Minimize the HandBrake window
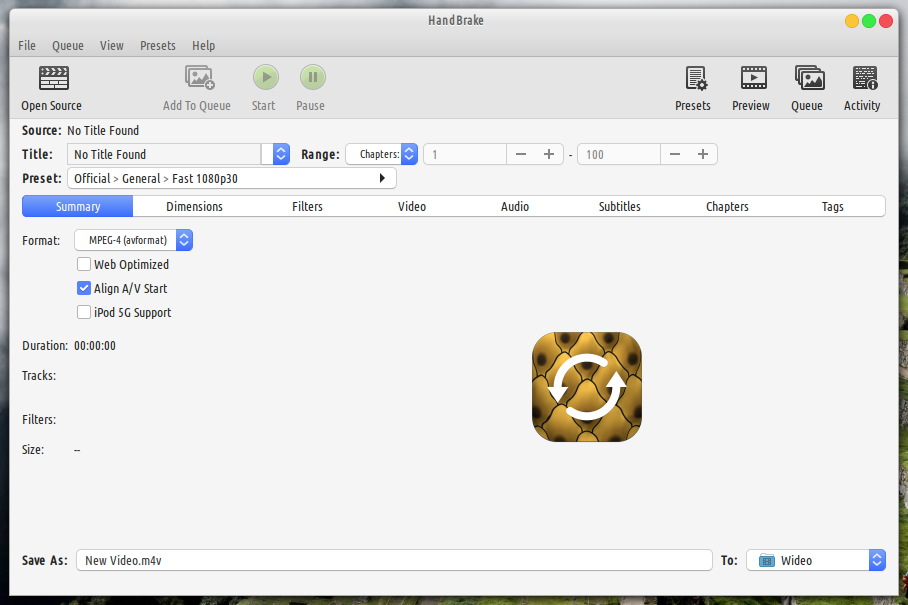Image resolution: width=908 pixels, height=605 pixels. click(x=852, y=21)
